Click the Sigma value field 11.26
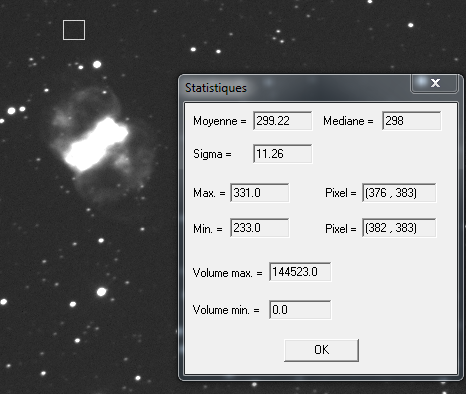This screenshot has width=466, height=394. (x=282, y=154)
